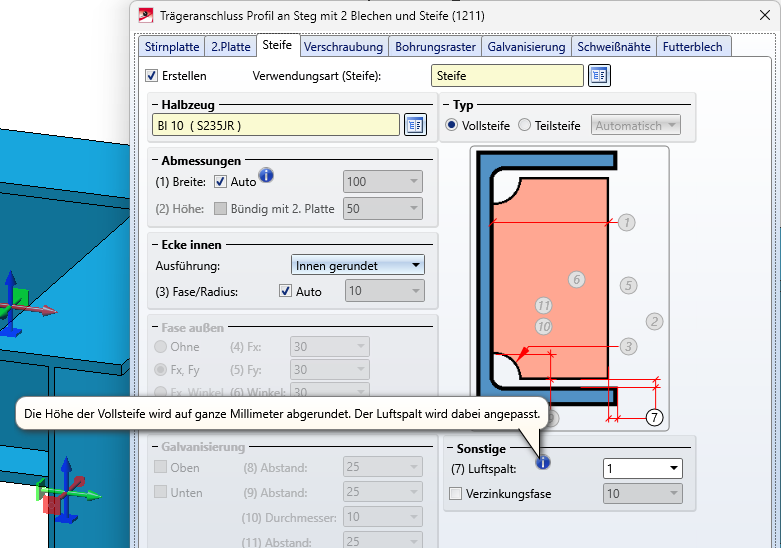Click info icon next to Breite Auto
Image resolution: width=781 pixels, height=548 pixels.
coord(266,175)
